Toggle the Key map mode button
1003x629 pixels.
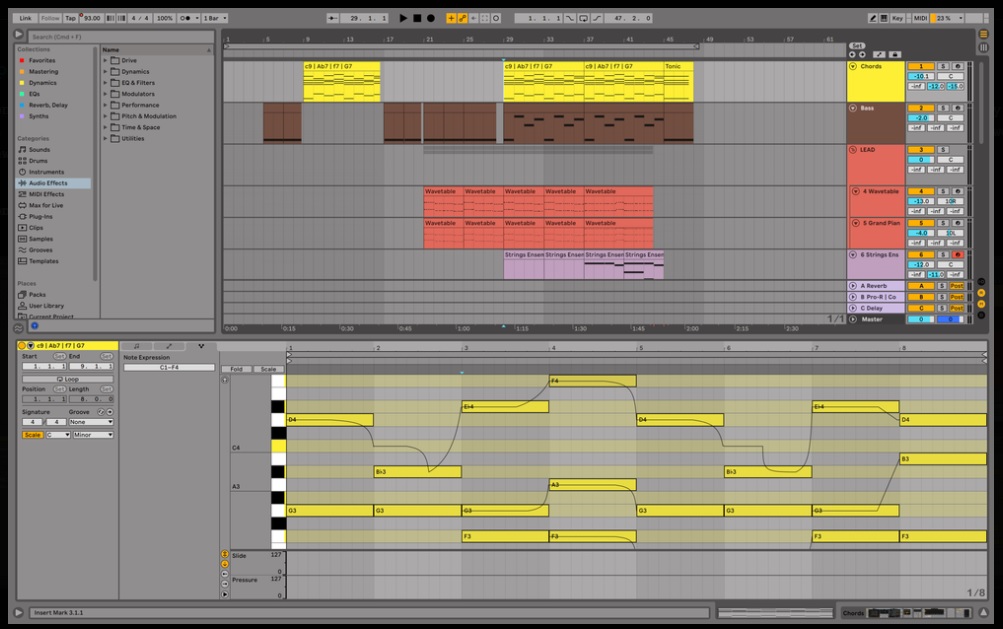click(897, 18)
